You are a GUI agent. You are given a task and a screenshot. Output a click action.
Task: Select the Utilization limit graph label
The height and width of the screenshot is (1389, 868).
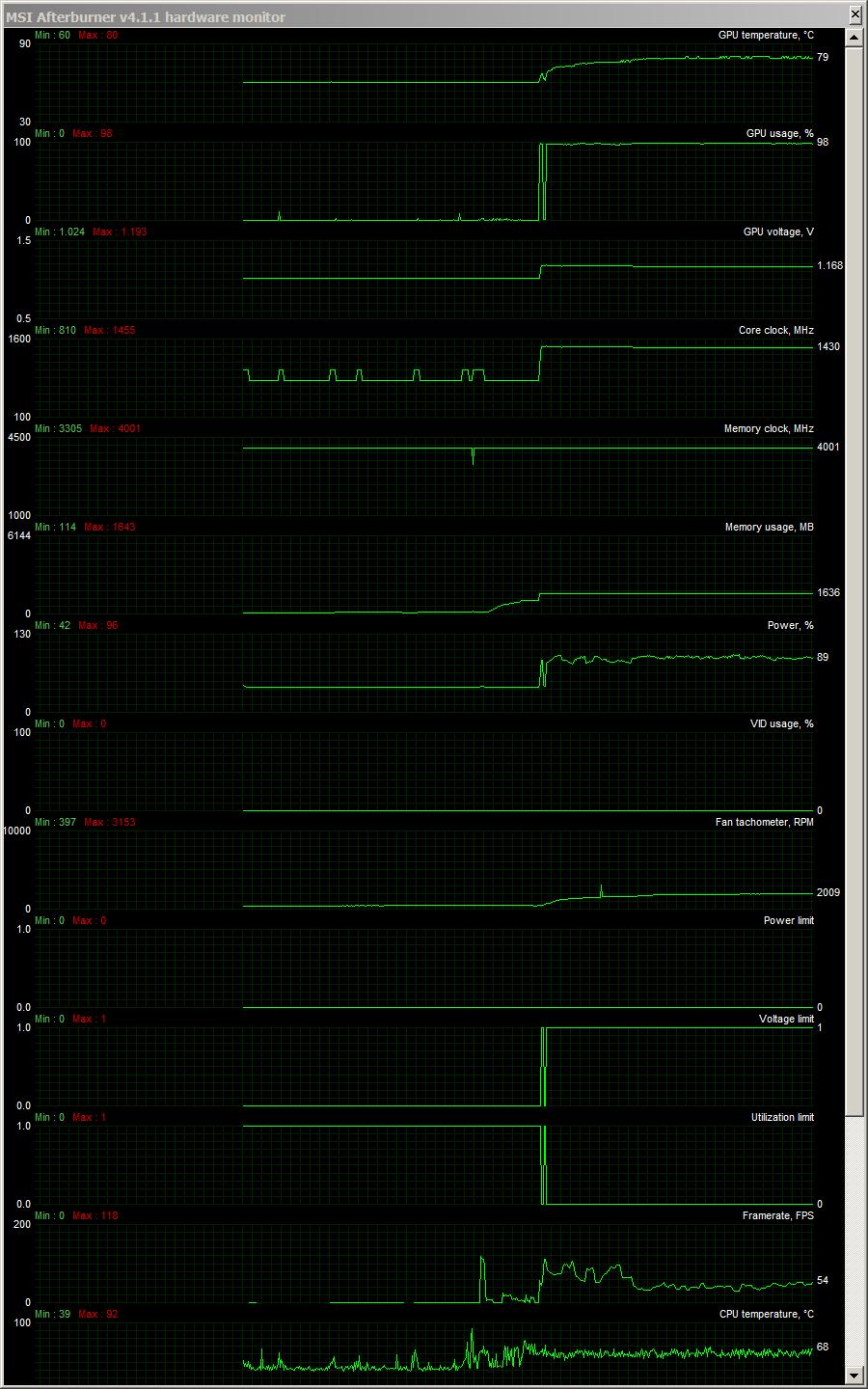pos(782,1117)
